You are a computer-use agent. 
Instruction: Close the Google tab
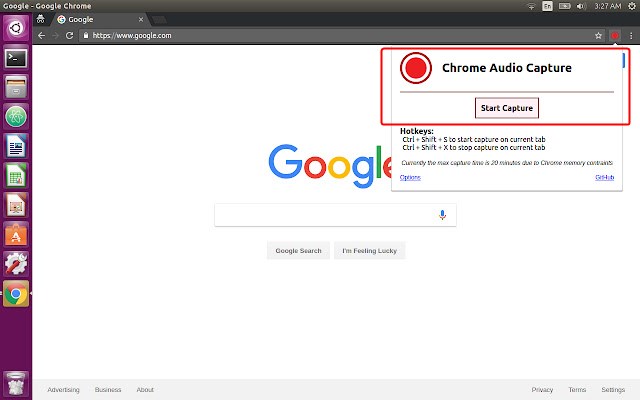tap(141, 20)
